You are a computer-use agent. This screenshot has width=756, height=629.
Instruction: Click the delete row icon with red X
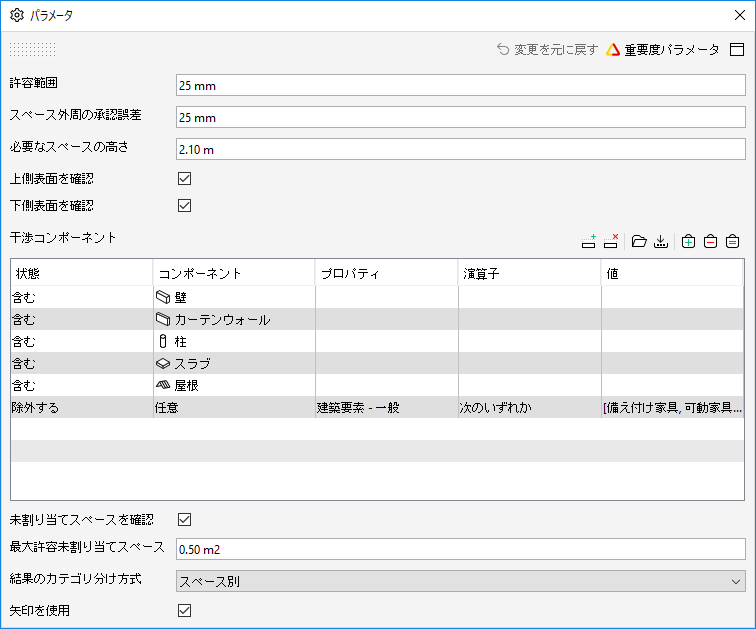(611, 241)
